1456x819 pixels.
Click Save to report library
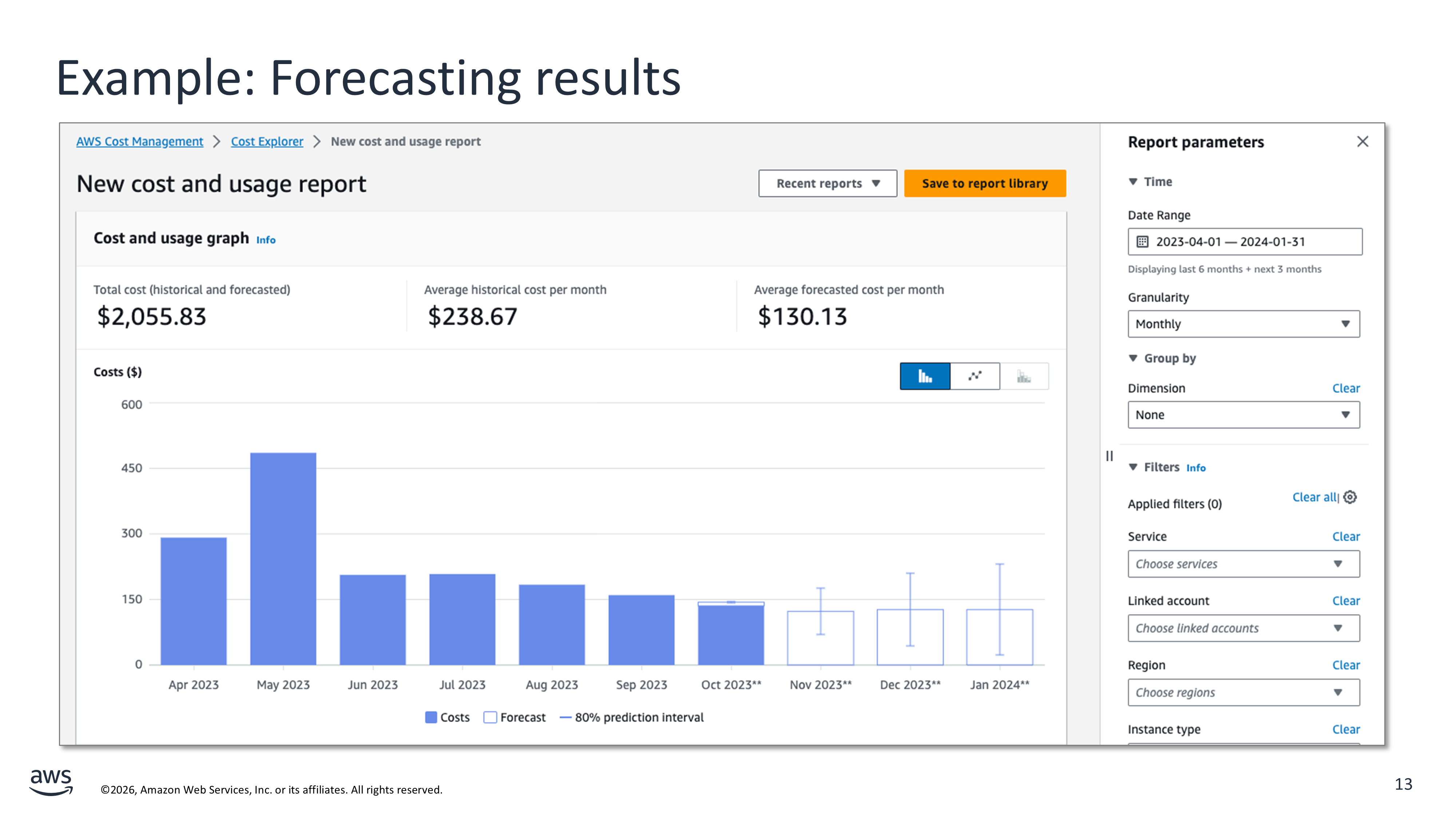[985, 184]
